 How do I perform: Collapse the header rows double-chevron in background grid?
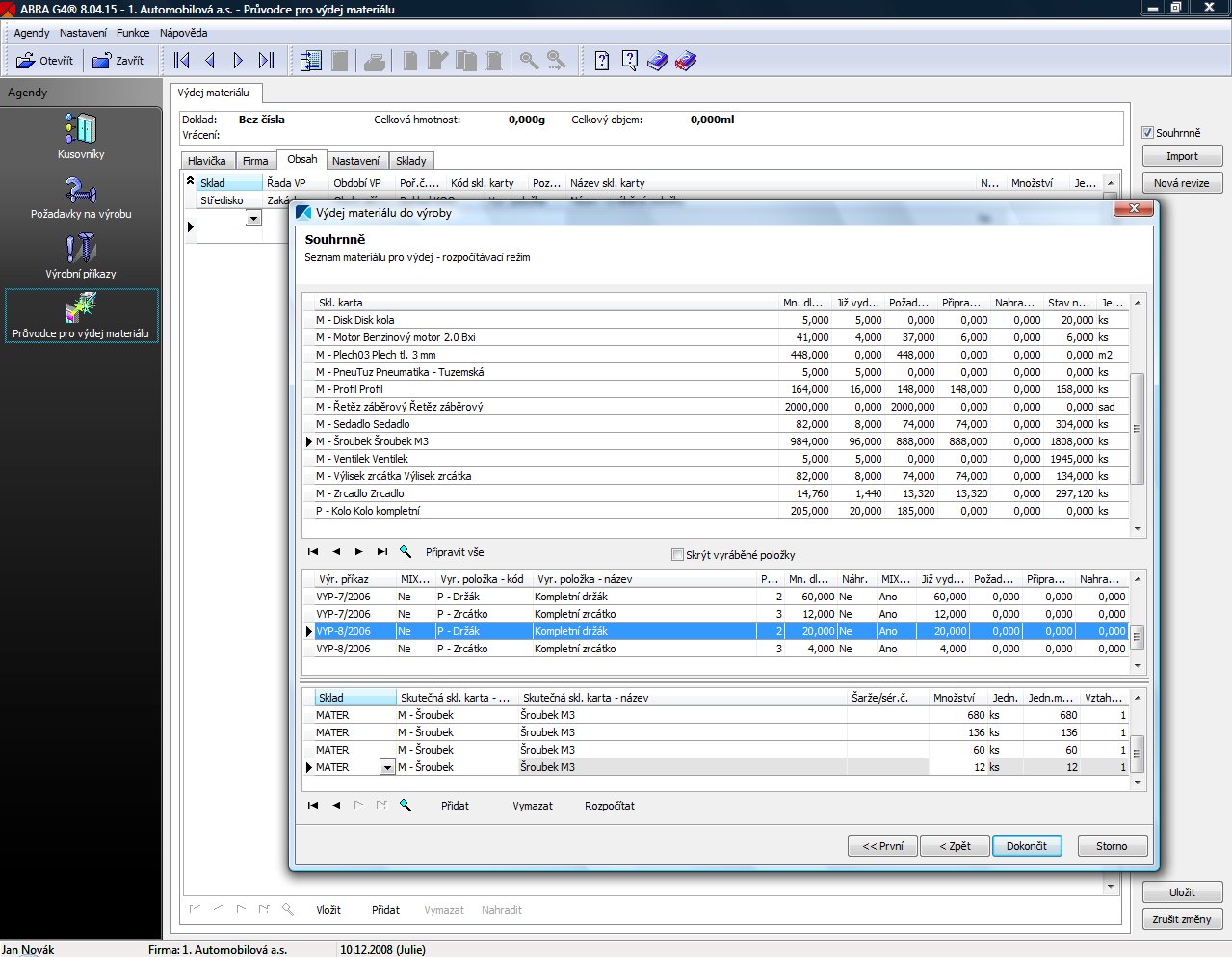[x=190, y=181]
